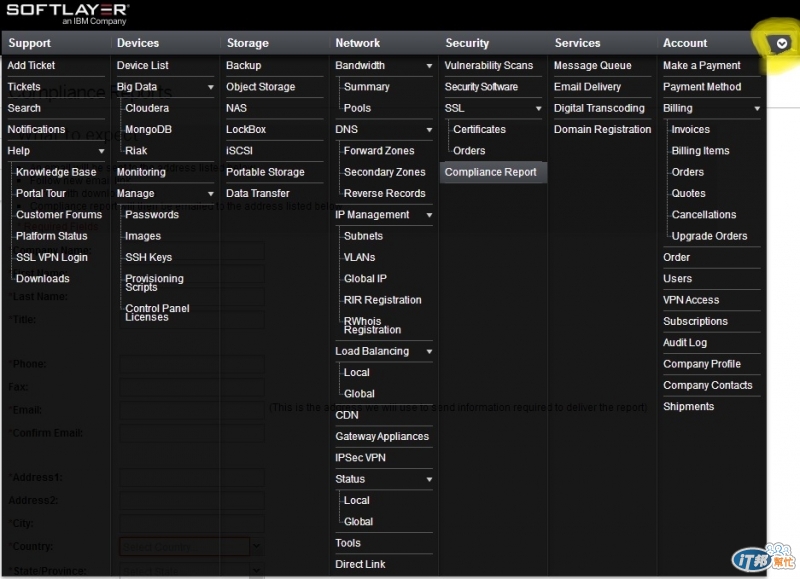Screen dimensions: 800x579
Task: Toggle the Manage submenu arrow under Devices
Action: (210, 194)
